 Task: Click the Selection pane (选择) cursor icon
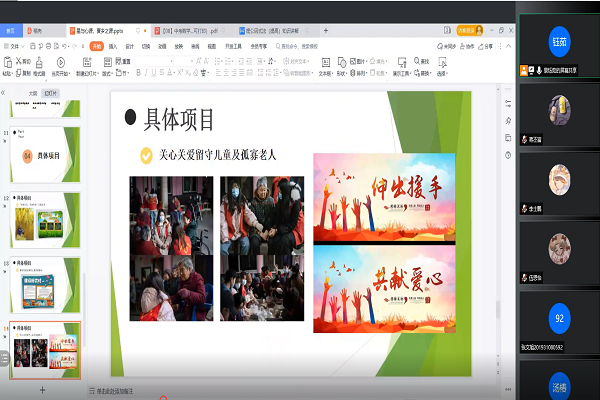pos(442,62)
